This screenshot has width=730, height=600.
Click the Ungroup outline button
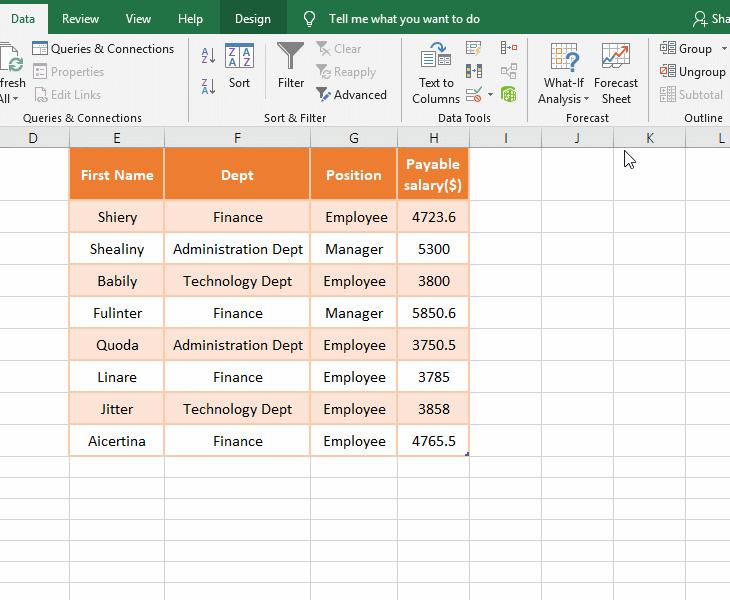point(693,72)
